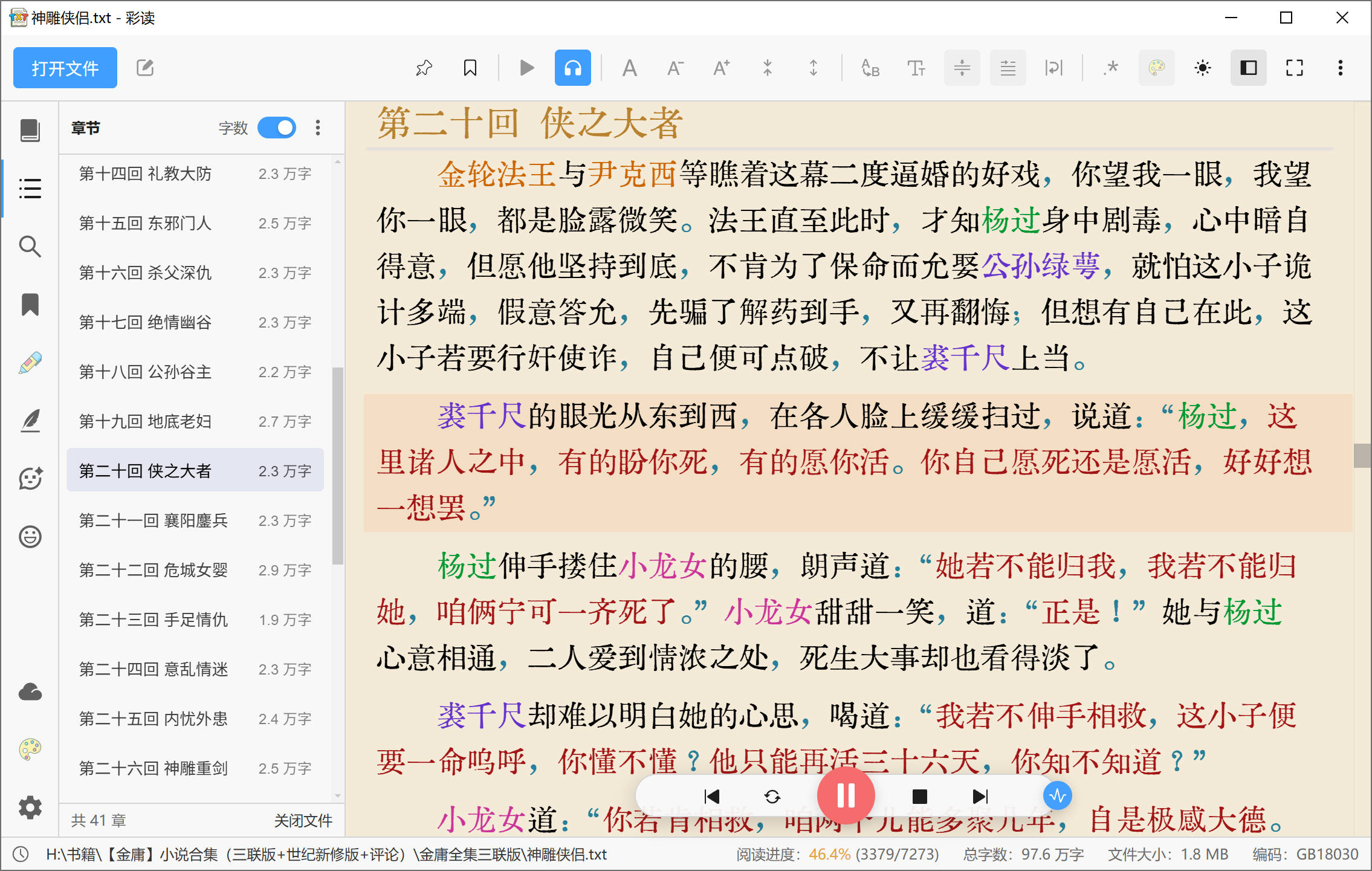Open the bookmarks sidebar tab
The image size is (1372, 871).
click(x=30, y=305)
